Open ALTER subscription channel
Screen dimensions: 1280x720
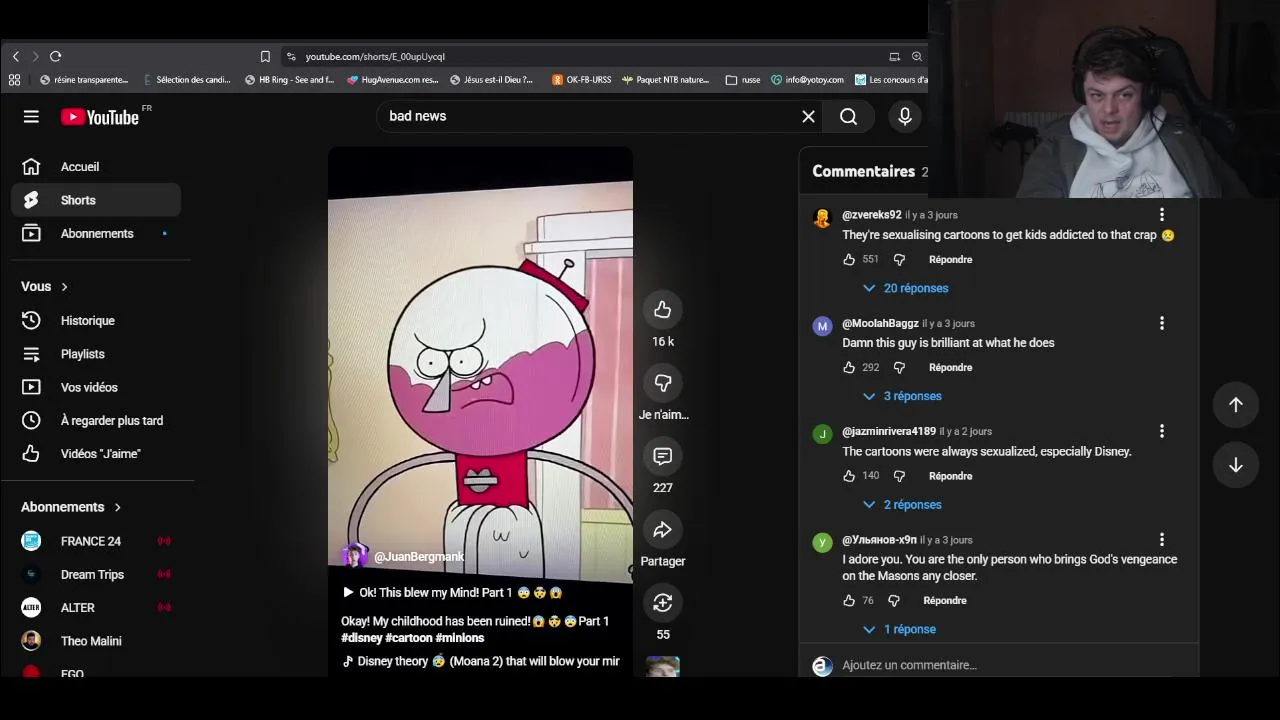[96, 608]
